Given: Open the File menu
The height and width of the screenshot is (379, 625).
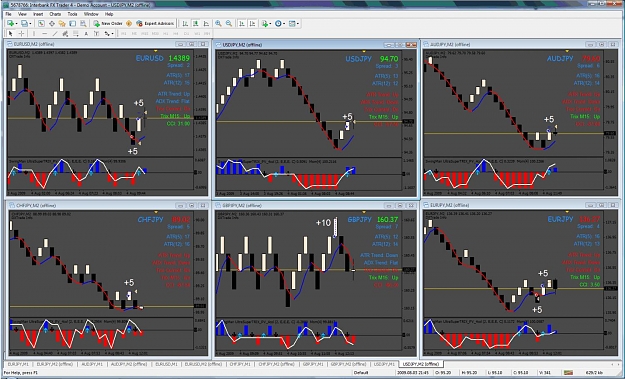Looking at the screenshot, I should pos(8,14).
